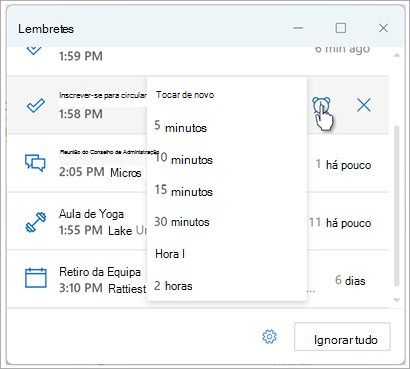Viewport: 410px width, 369px height.
Task: Close the Lembretes window
Action: pos(383,28)
